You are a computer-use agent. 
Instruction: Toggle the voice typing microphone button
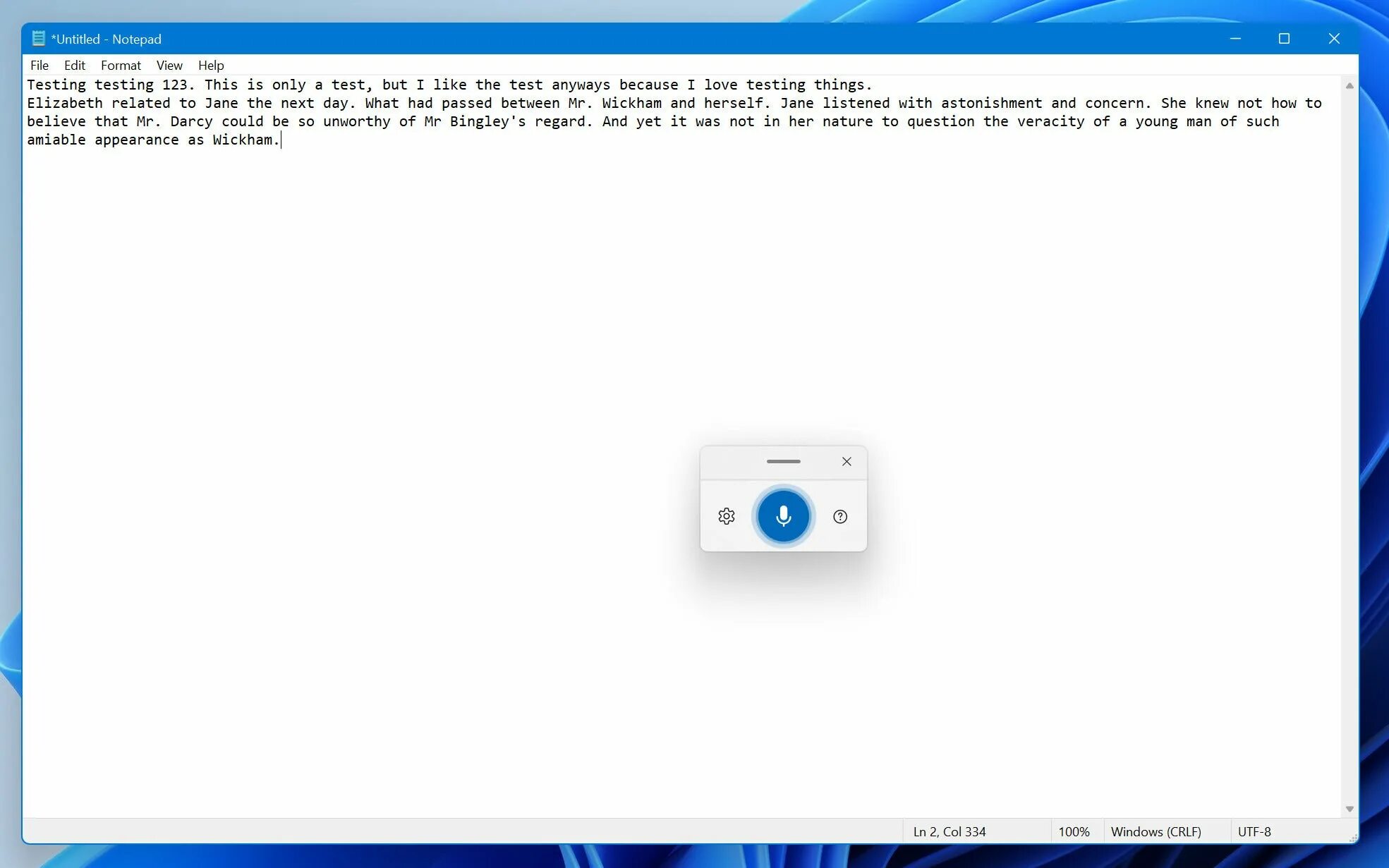click(x=783, y=516)
